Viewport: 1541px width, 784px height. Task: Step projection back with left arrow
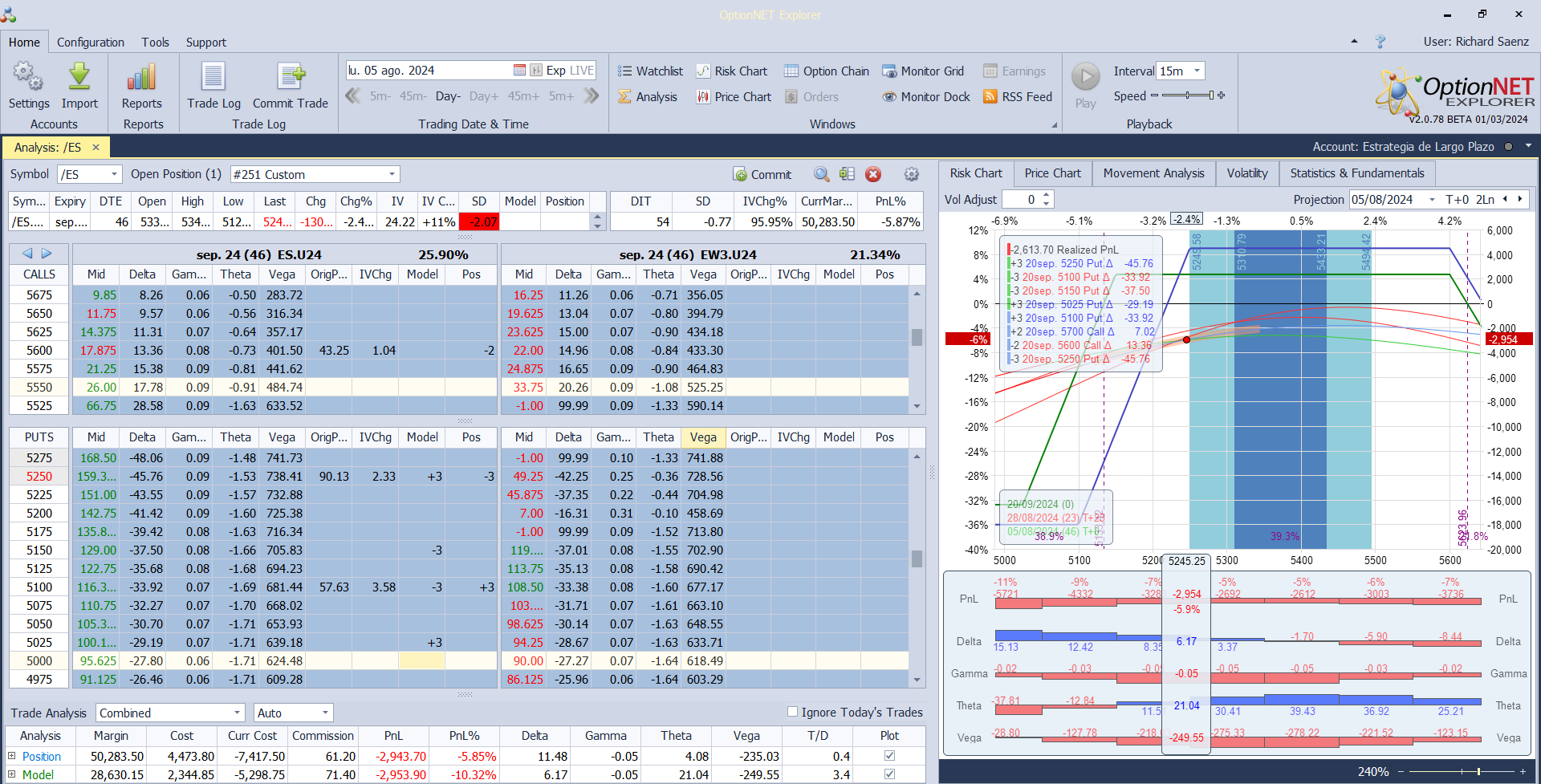pyautogui.click(x=1505, y=199)
